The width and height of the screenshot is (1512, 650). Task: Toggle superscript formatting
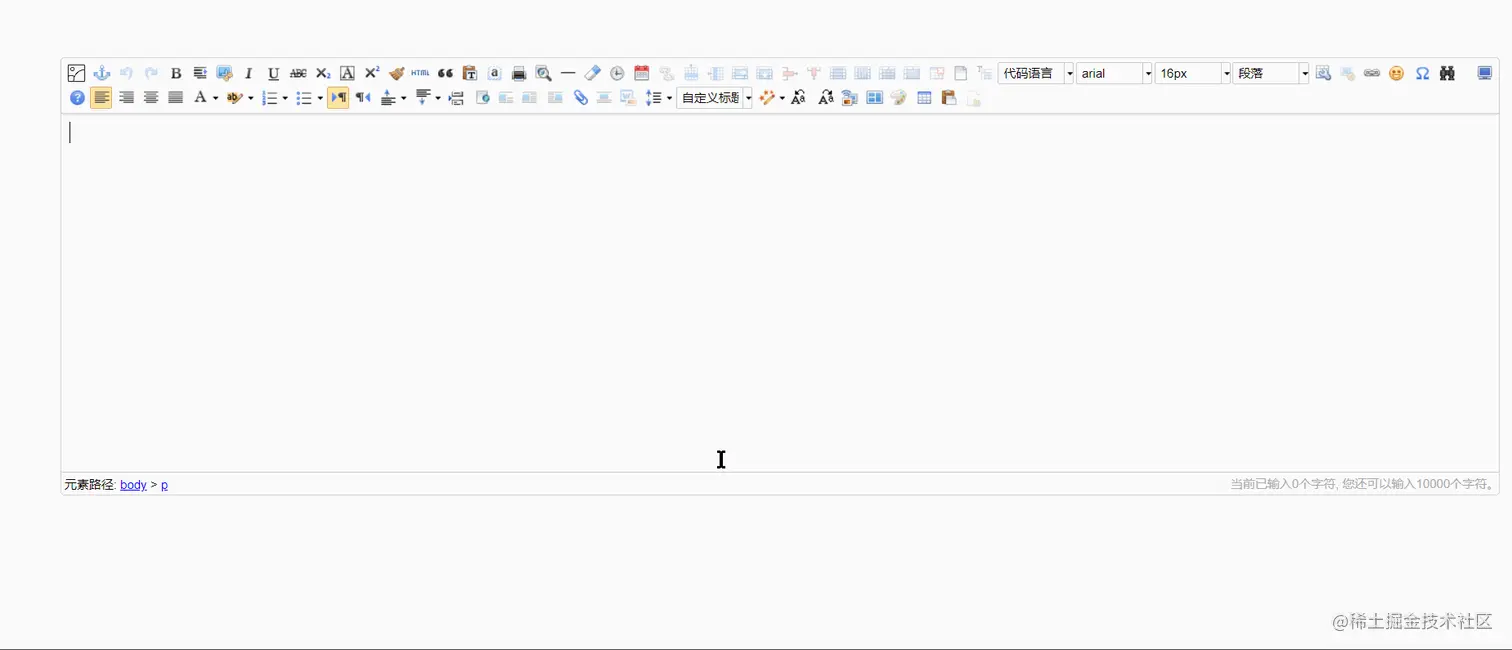point(372,73)
